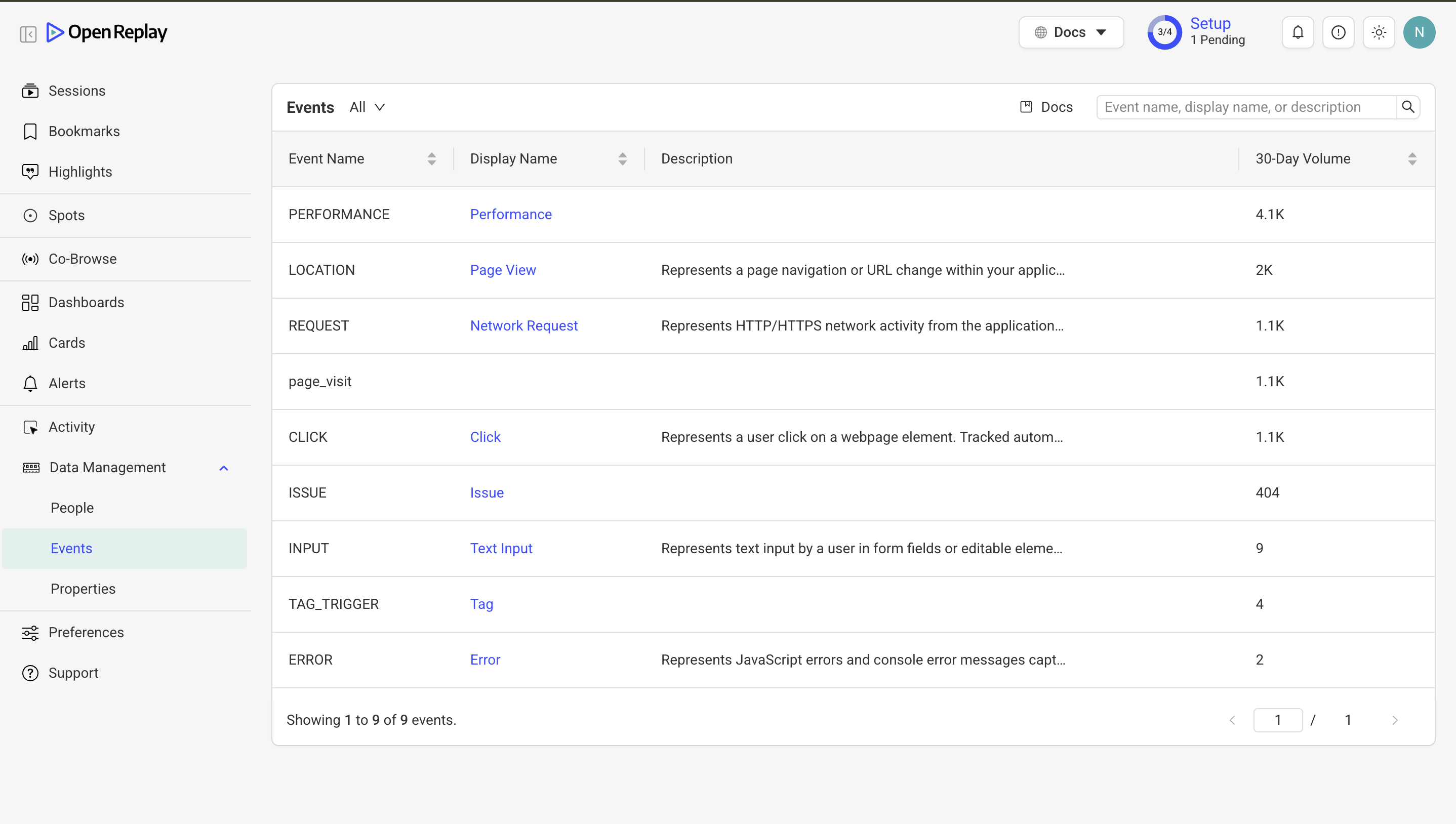Open the Error event link
The image size is (1456, 824).
pos(485,660)
